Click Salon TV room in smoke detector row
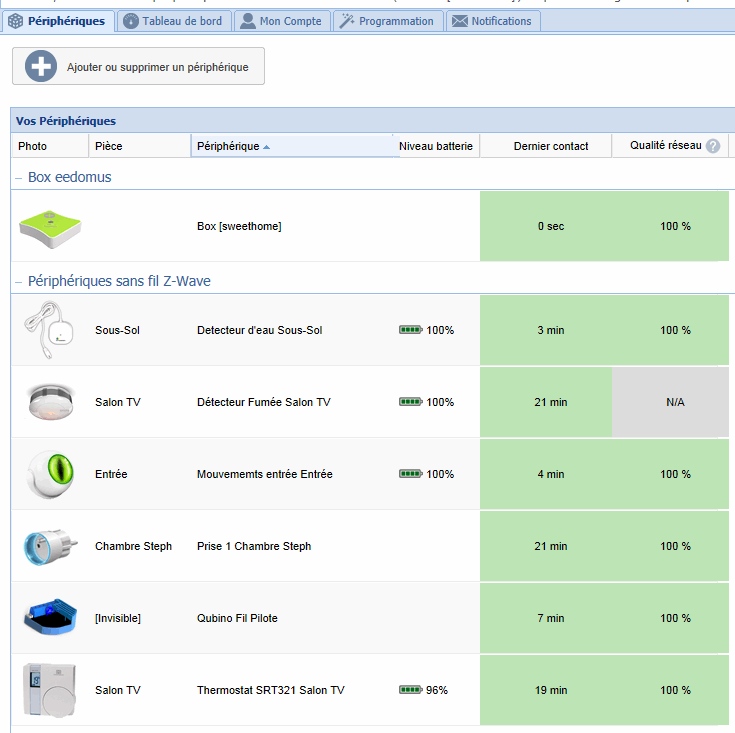Image resolution: width=735 pixels, height=733 pixels. (118, 402)
